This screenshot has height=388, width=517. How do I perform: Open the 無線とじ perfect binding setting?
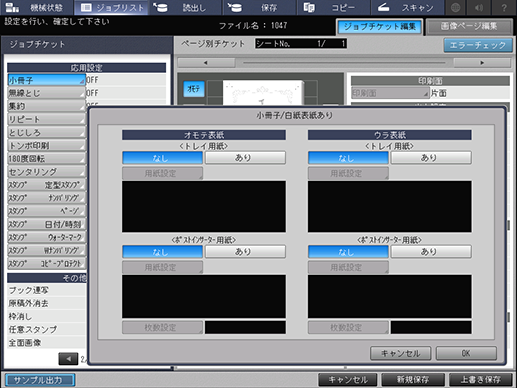coord(46,93)
